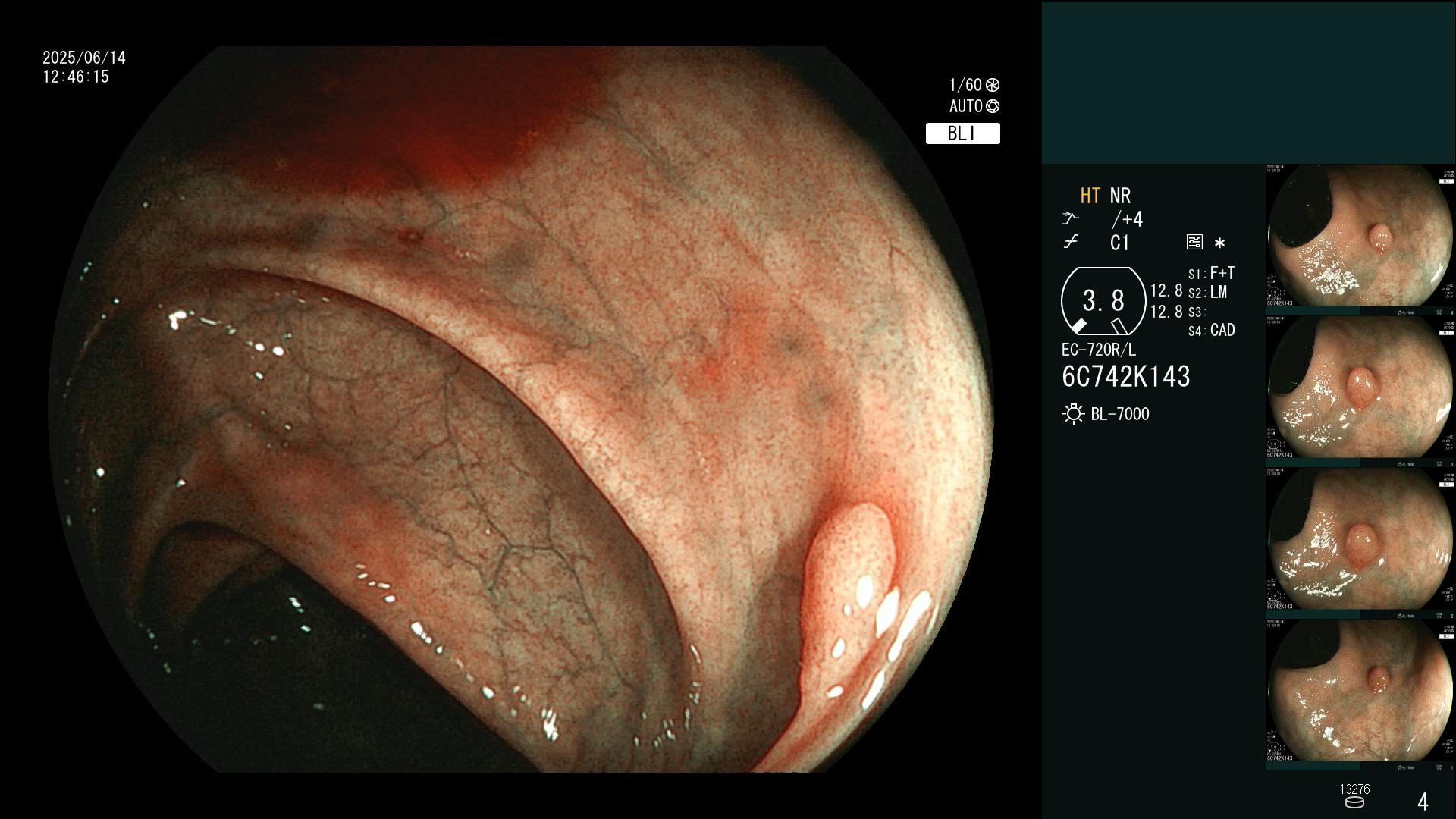The height and width of the screenshot is (819, 1456).
Task: Click the BL-7000 light source label
Action: point(1120,414)
